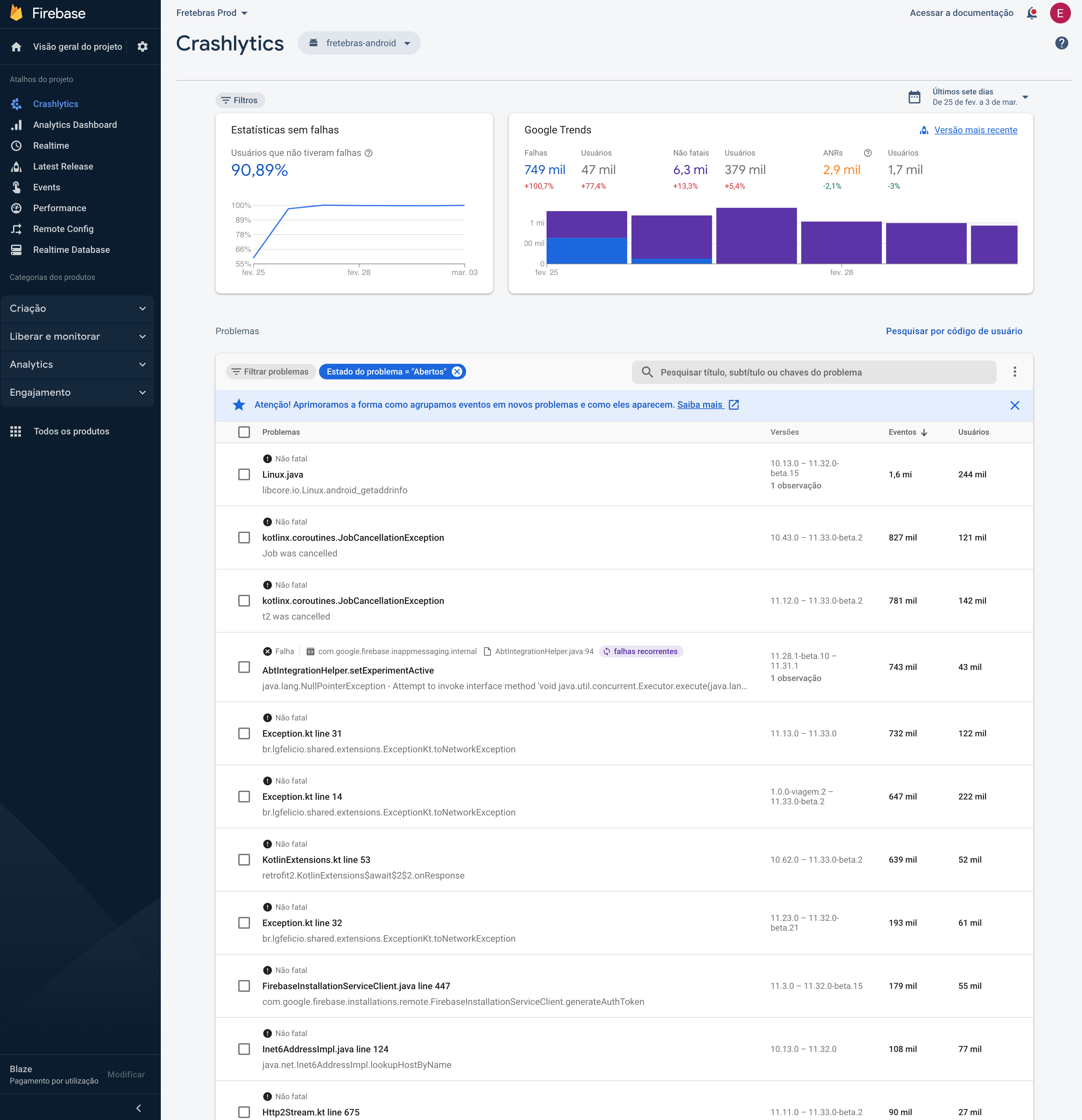Click the home icon for project overview

[16, 47]
